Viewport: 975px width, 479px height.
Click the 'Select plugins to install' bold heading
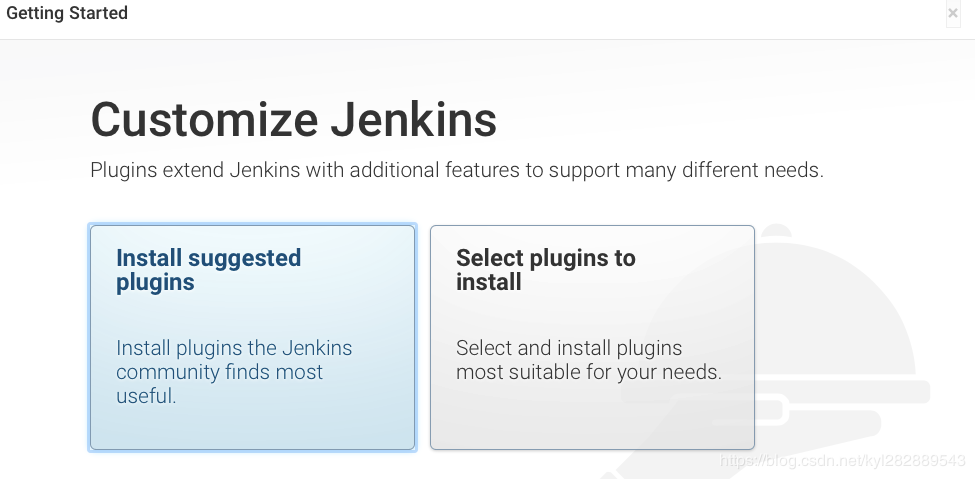[545, 270]
